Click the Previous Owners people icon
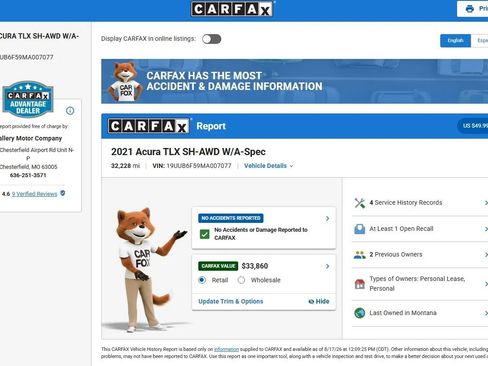This screenshot has width=488, height=366. (x=360, y=255)
